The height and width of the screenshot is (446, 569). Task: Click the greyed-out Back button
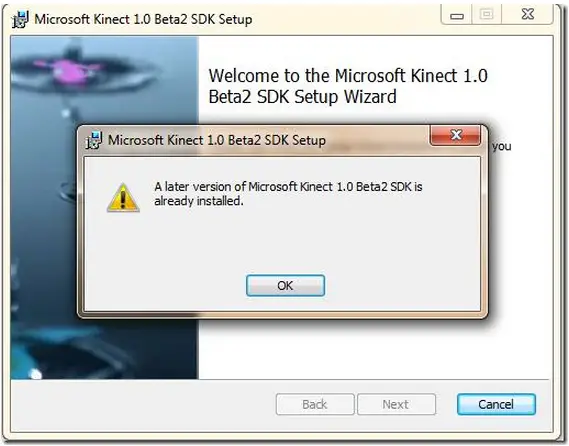315,404
